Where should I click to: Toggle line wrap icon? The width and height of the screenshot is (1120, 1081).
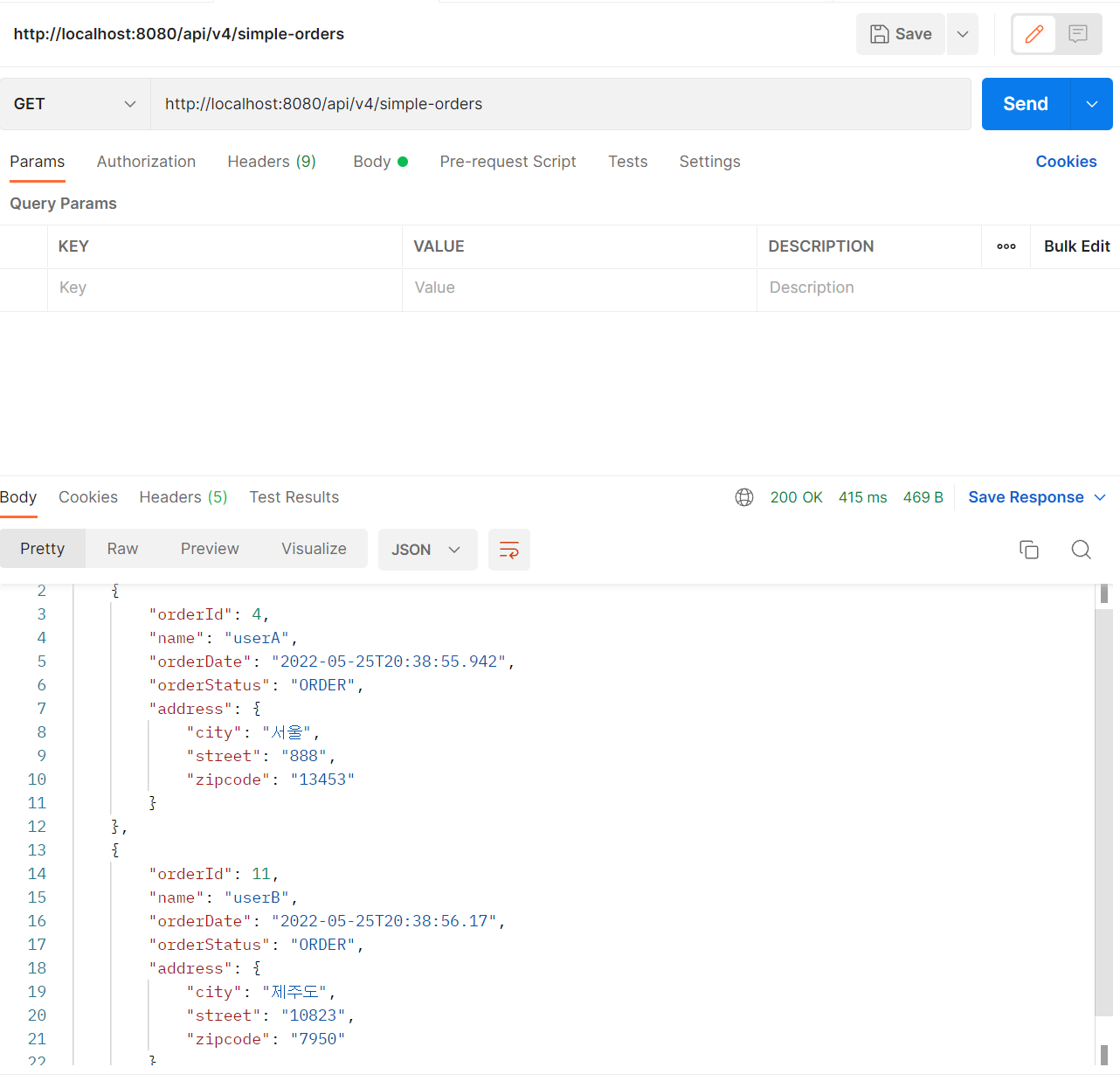[509, 550]
